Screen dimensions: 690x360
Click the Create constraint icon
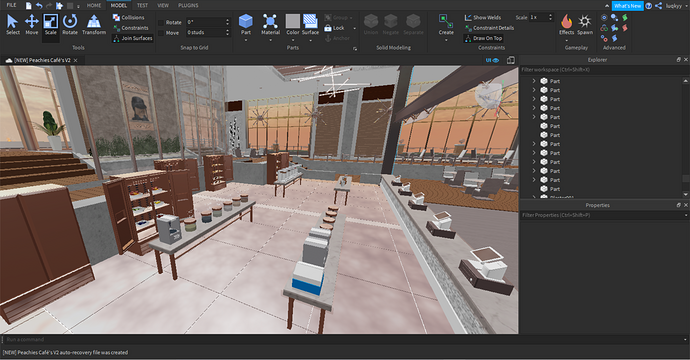446,22
